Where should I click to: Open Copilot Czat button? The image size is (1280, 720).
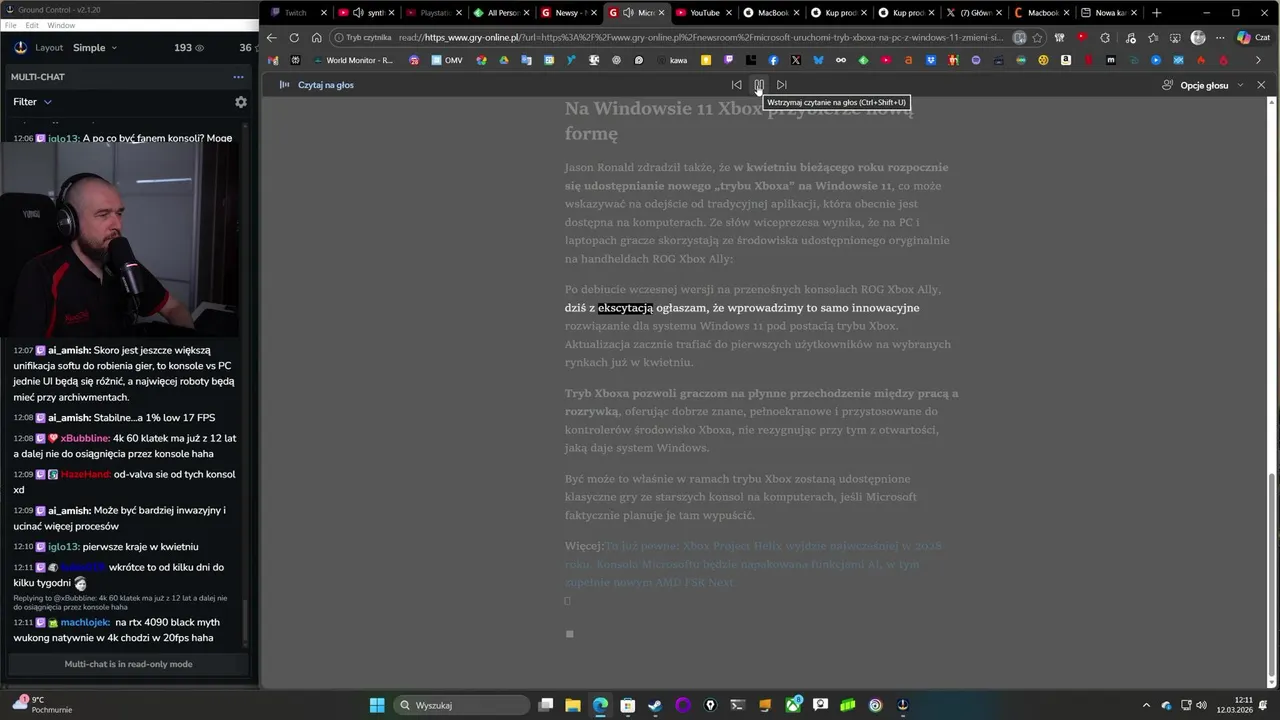1253,37
